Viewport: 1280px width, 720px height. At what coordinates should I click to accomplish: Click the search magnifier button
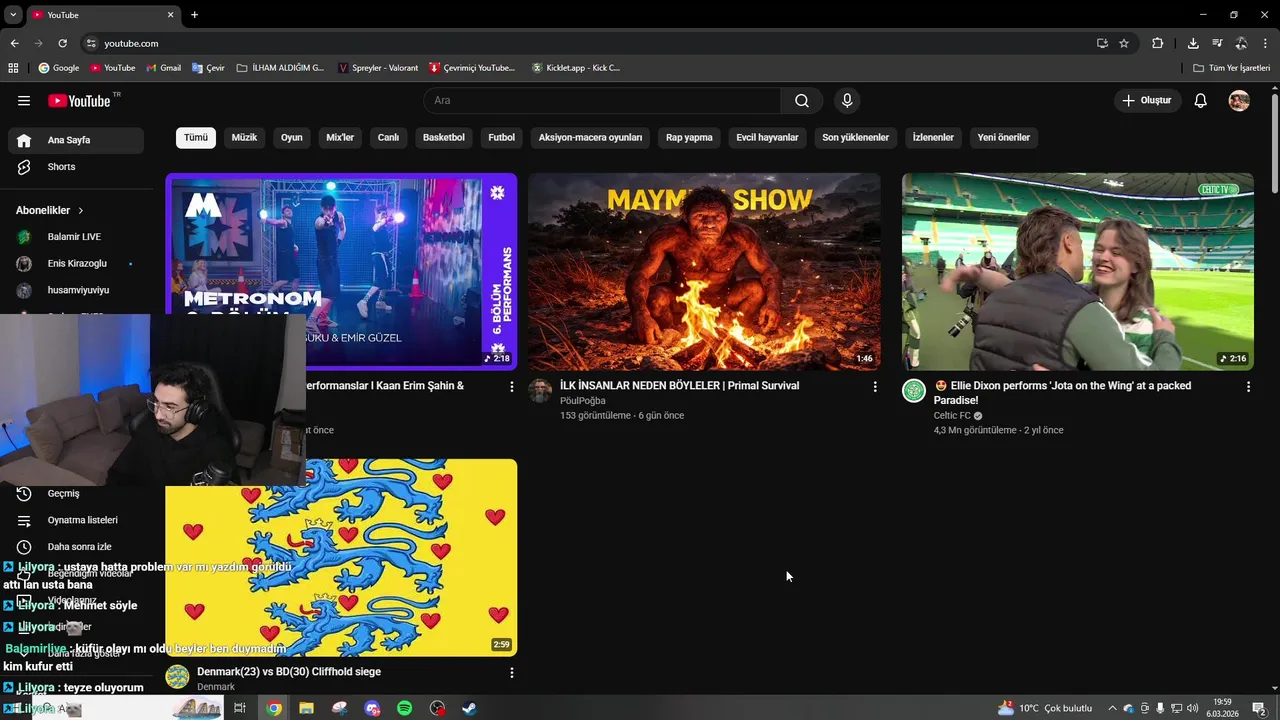pos(802,101)
